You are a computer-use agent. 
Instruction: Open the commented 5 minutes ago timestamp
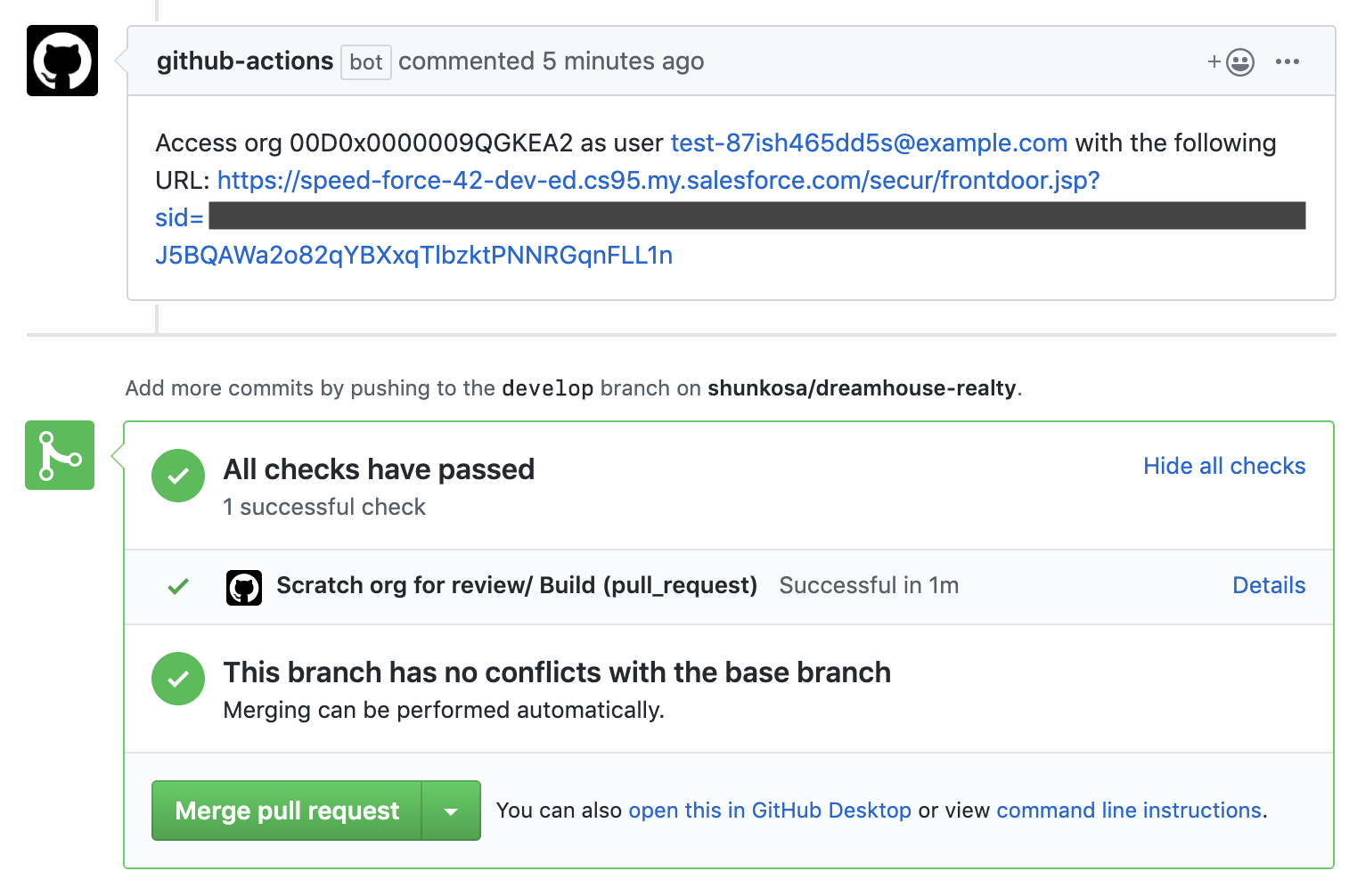click(x=551, y=61)
